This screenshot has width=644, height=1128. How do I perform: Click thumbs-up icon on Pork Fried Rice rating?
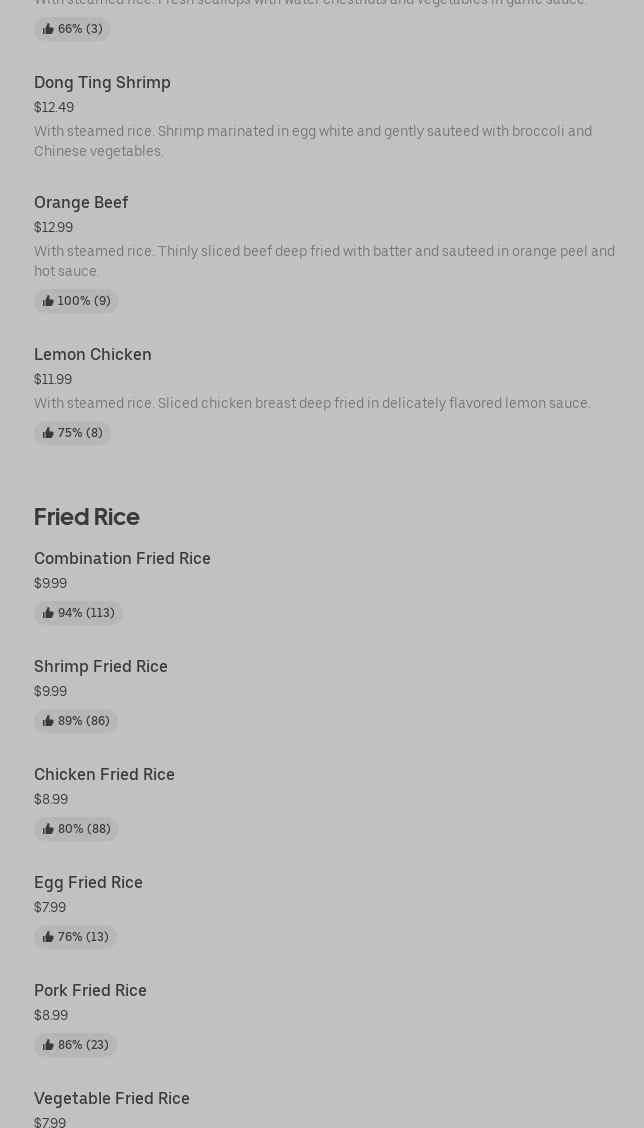[x=48, y=1045]
